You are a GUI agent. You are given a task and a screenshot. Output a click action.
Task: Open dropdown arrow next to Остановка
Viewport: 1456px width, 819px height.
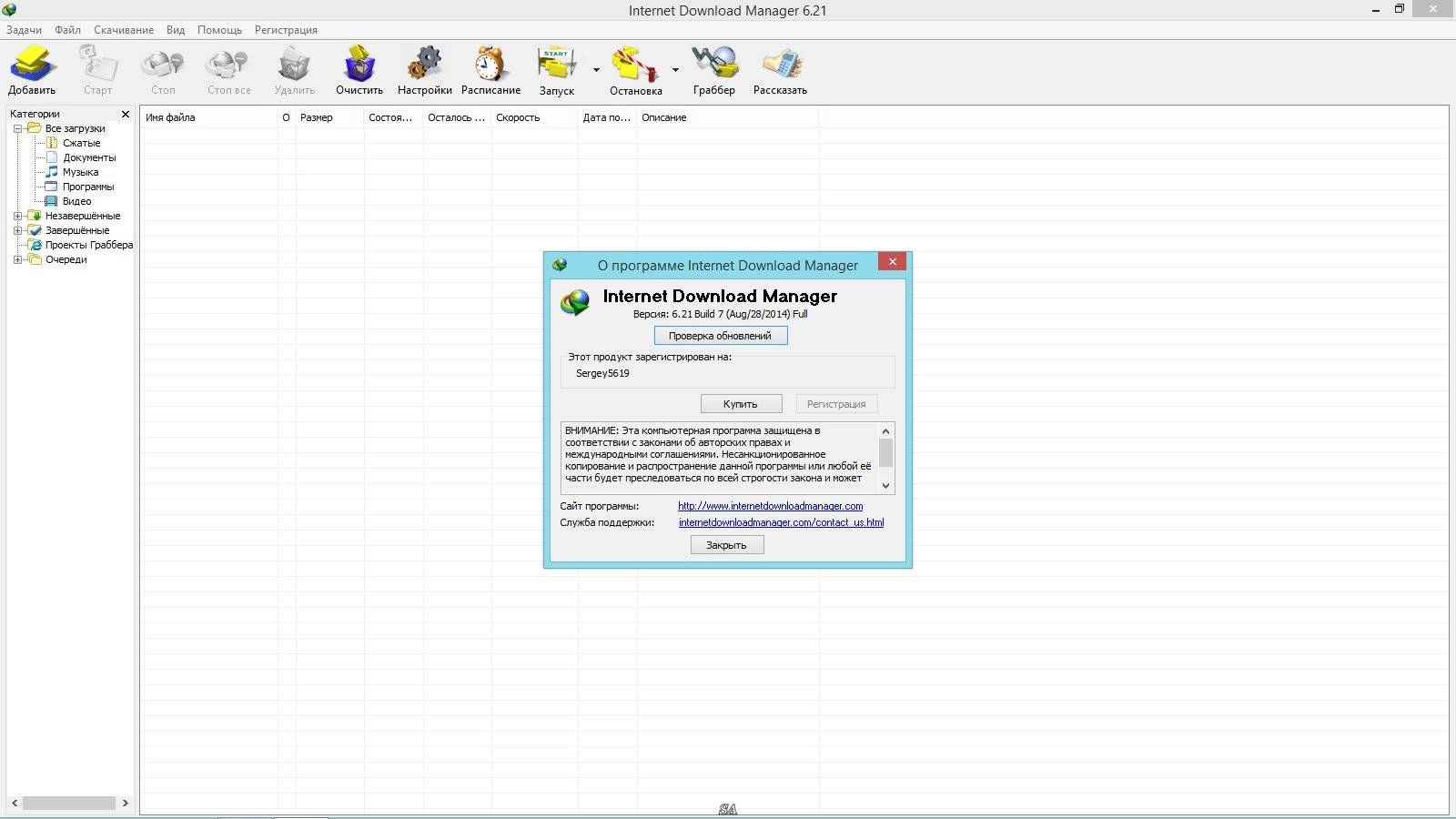(x=675, y=70)
